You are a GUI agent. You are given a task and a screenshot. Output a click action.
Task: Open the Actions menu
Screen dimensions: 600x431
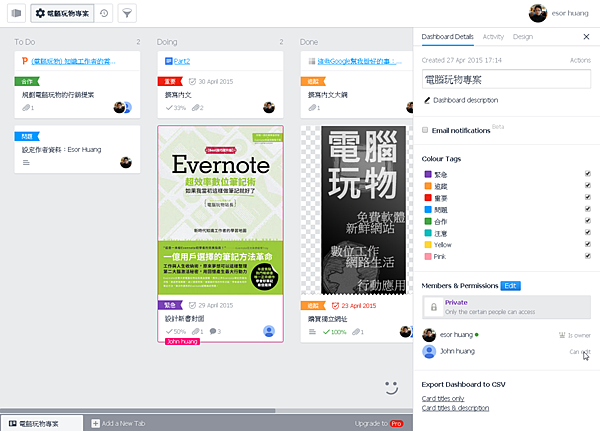[x=580, y=60]
